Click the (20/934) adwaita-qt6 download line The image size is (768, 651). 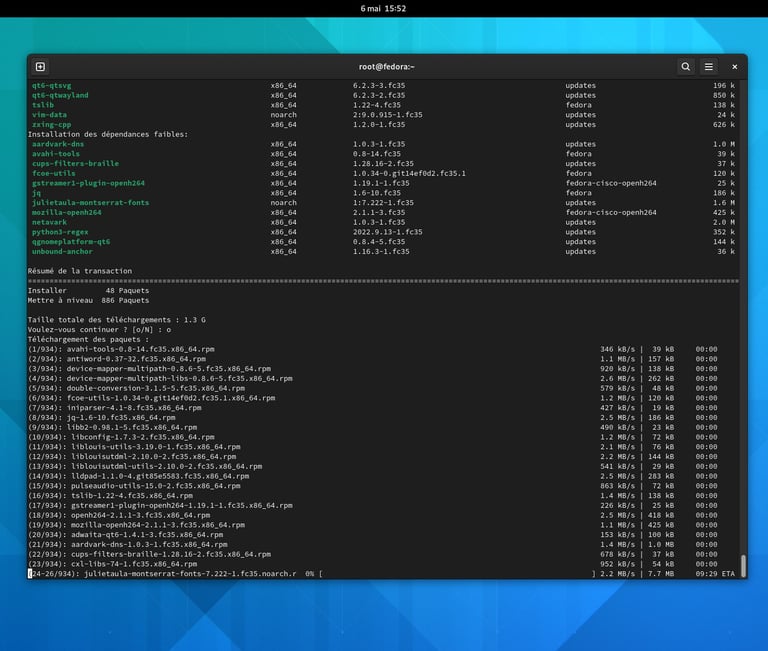pyautogui.click(x=372, y=535)
